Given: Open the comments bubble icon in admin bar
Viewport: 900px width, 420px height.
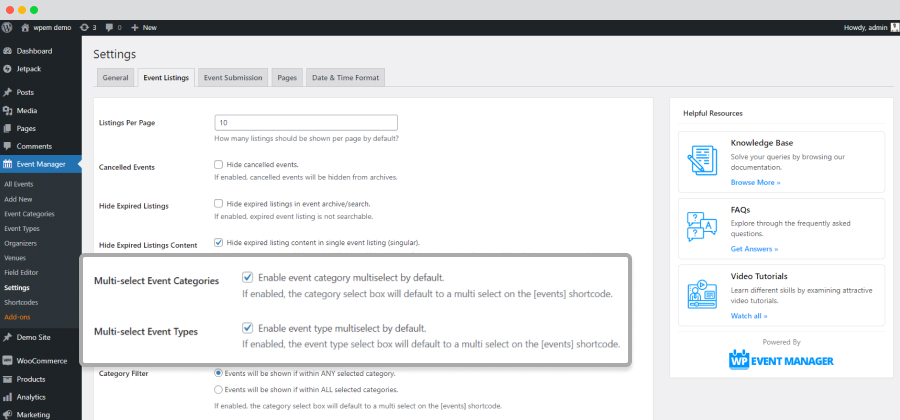Looking at the screenshot, I should [x=110, y=27].
